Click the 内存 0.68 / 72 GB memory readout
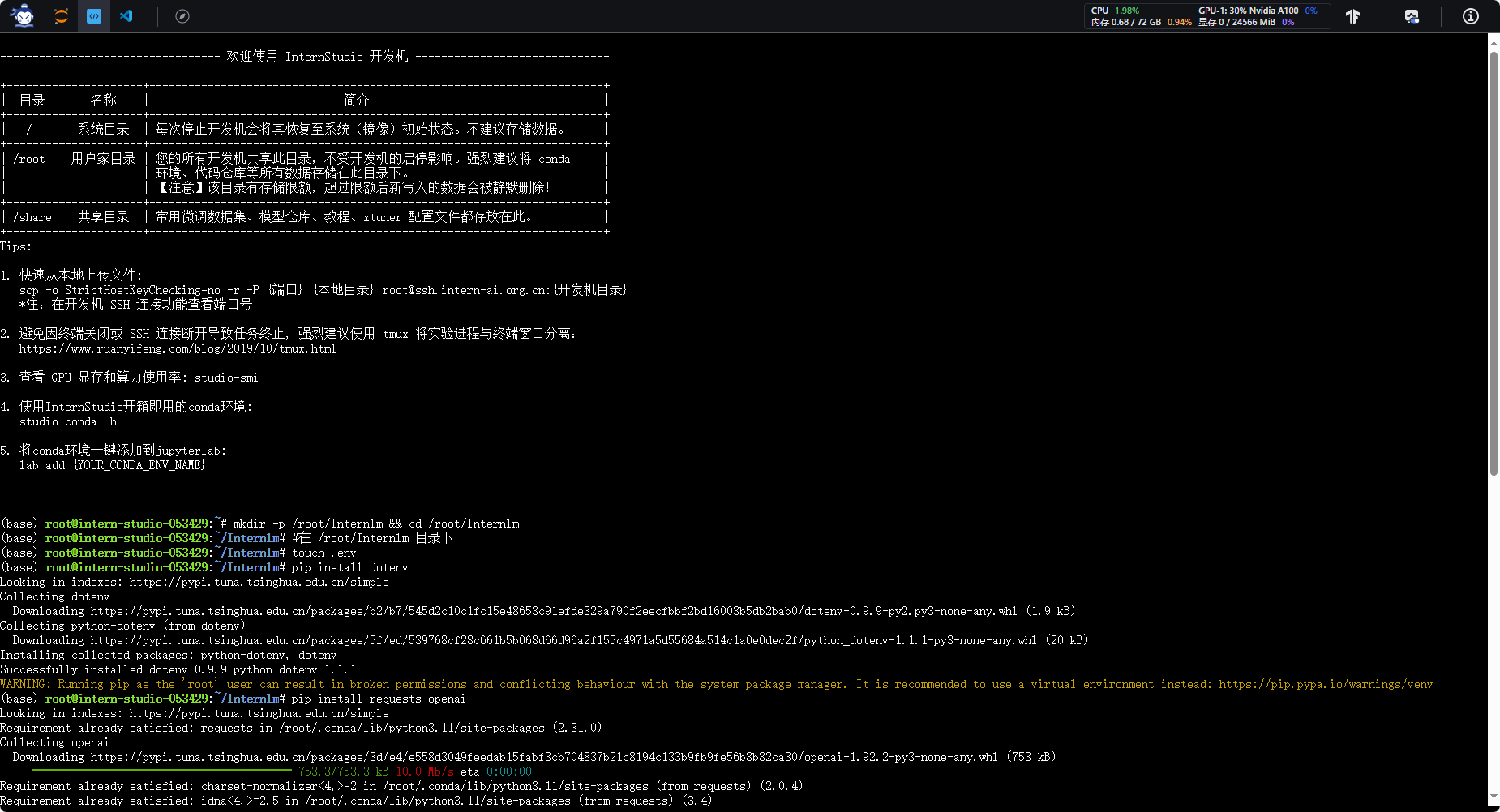Viewport: 1500px width, 812px height. (x=1142, y=22)
